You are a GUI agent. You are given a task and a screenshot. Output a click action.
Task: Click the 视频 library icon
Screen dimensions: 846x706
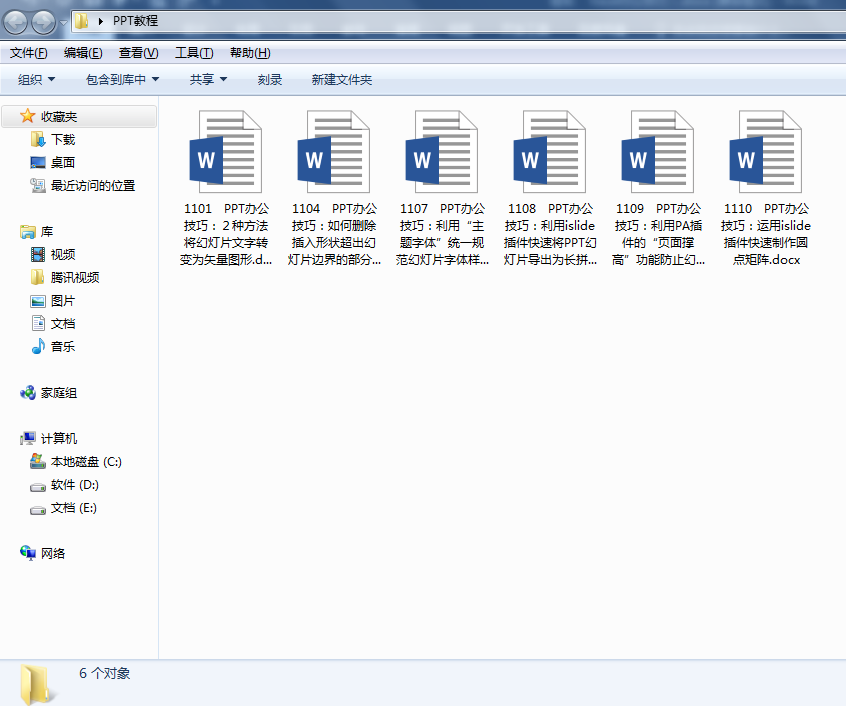pos(38,255)
